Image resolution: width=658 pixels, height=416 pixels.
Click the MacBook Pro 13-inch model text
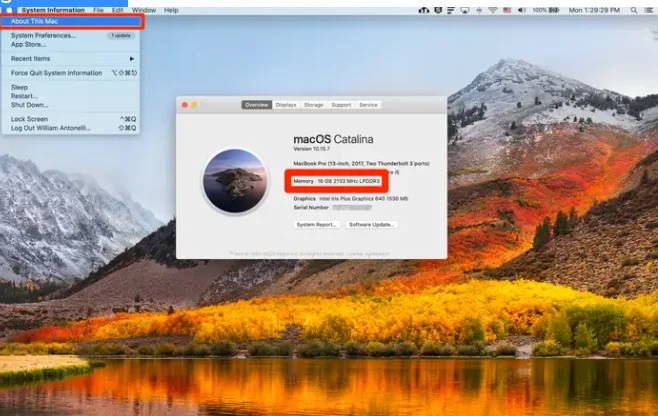tap(361, 164)
